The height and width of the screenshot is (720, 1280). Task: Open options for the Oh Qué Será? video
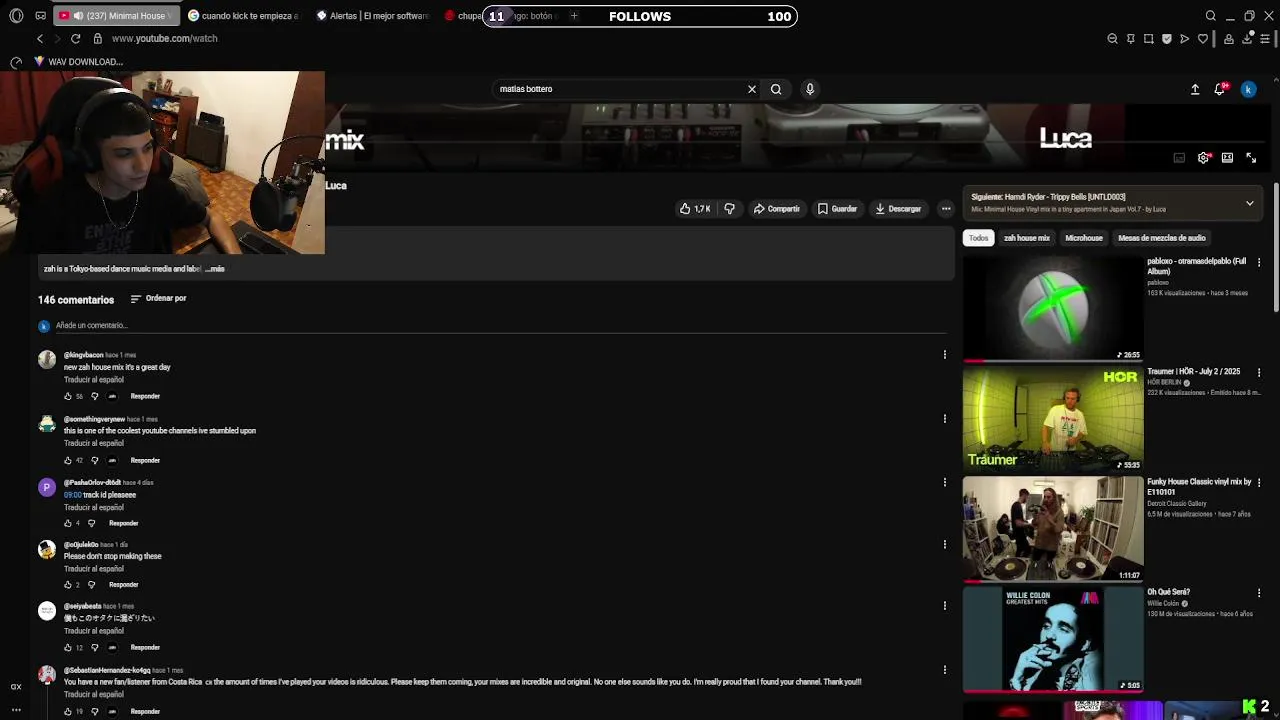pyautogui.click(x=1259, y=593)
